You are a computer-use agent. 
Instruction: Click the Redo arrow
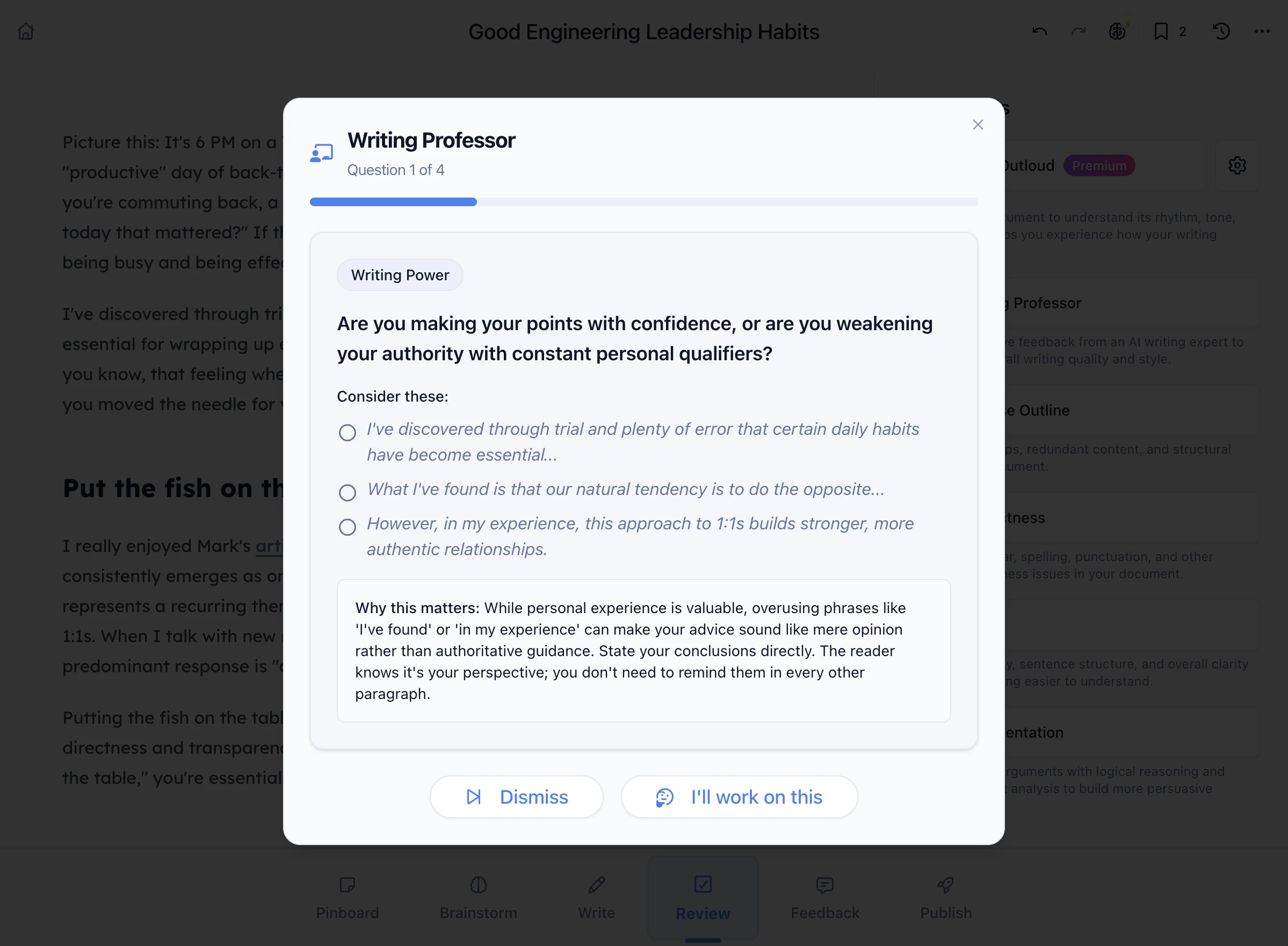pos(1079,32)
